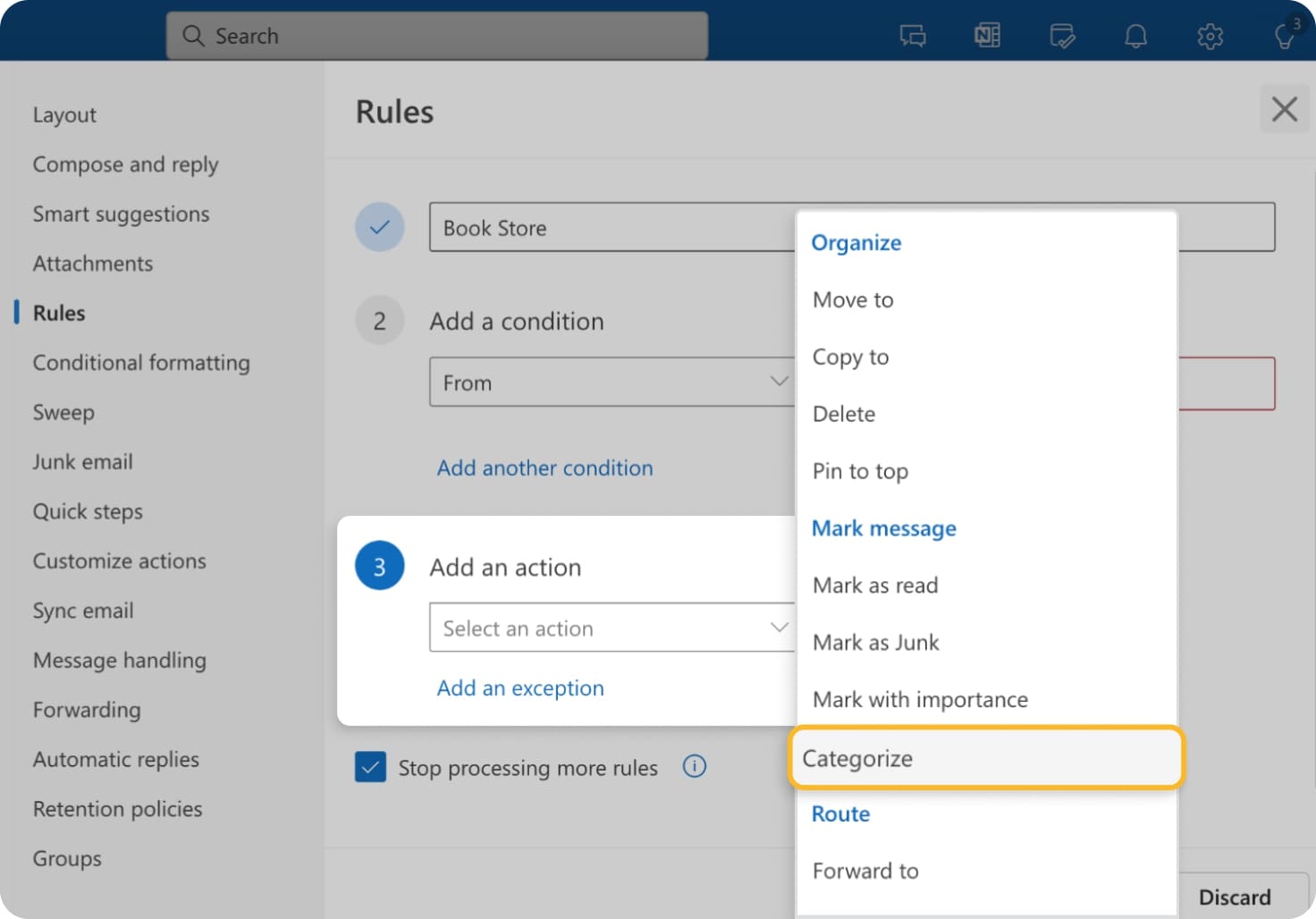
Task: Click the Discard button
Action: click(x=1236, y=897)
